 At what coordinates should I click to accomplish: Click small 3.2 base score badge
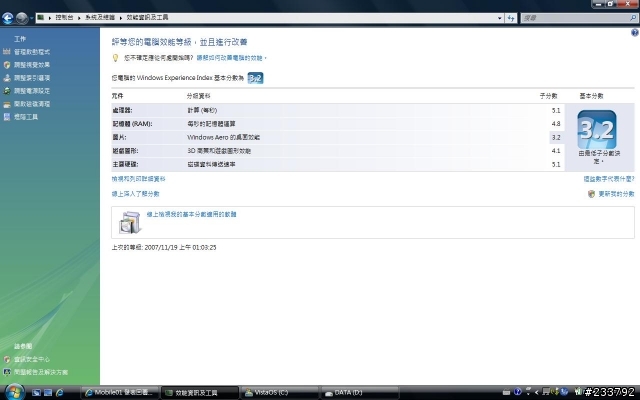256,78
